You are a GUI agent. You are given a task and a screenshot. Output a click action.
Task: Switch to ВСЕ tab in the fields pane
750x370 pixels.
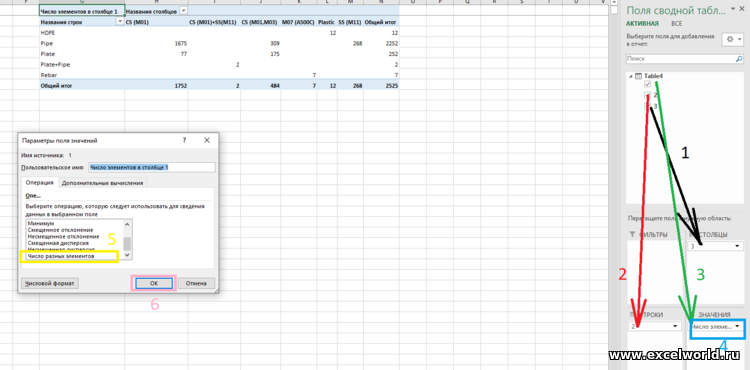tap(676, 23)
